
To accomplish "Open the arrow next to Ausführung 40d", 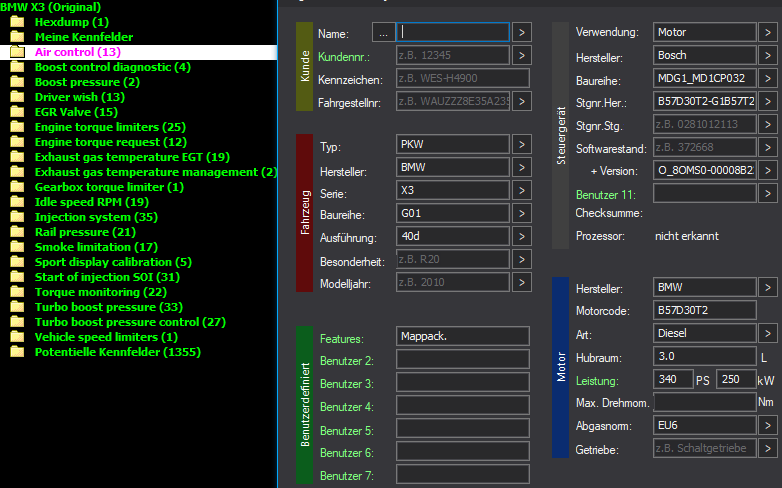I will click(x=522, y=236).
